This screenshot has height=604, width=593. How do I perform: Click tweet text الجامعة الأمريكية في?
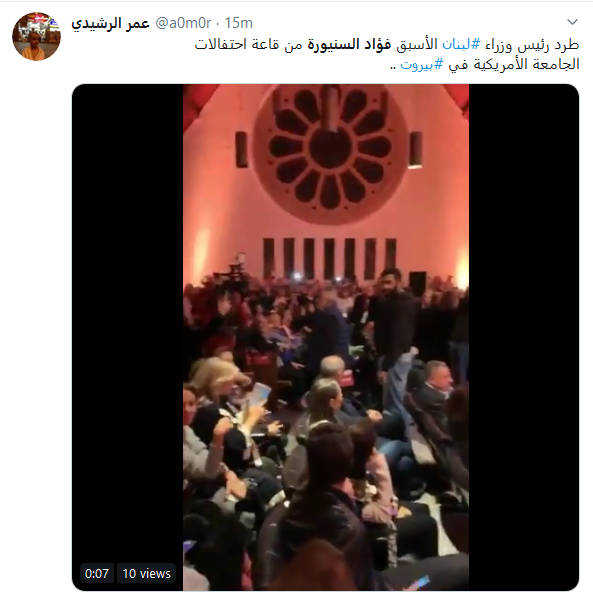click(x=514, y=64)
